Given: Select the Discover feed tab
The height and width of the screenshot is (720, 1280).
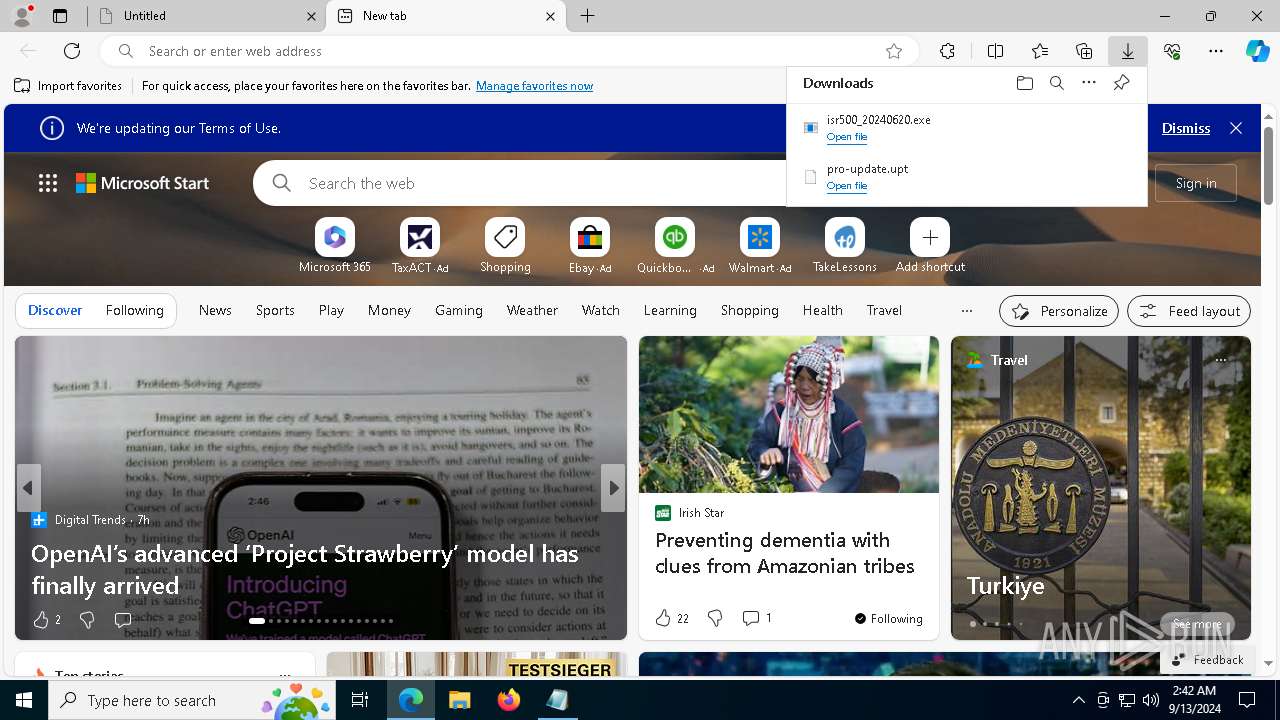Looking at the screenshot, I should tap(55, 310).
